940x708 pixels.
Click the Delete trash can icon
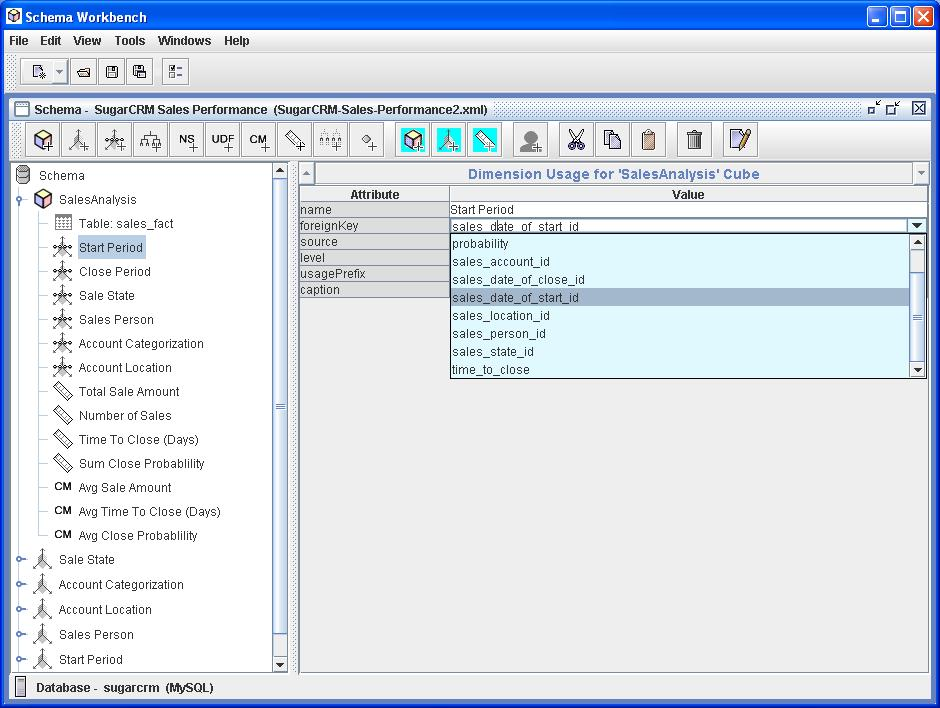coord(694,141)
